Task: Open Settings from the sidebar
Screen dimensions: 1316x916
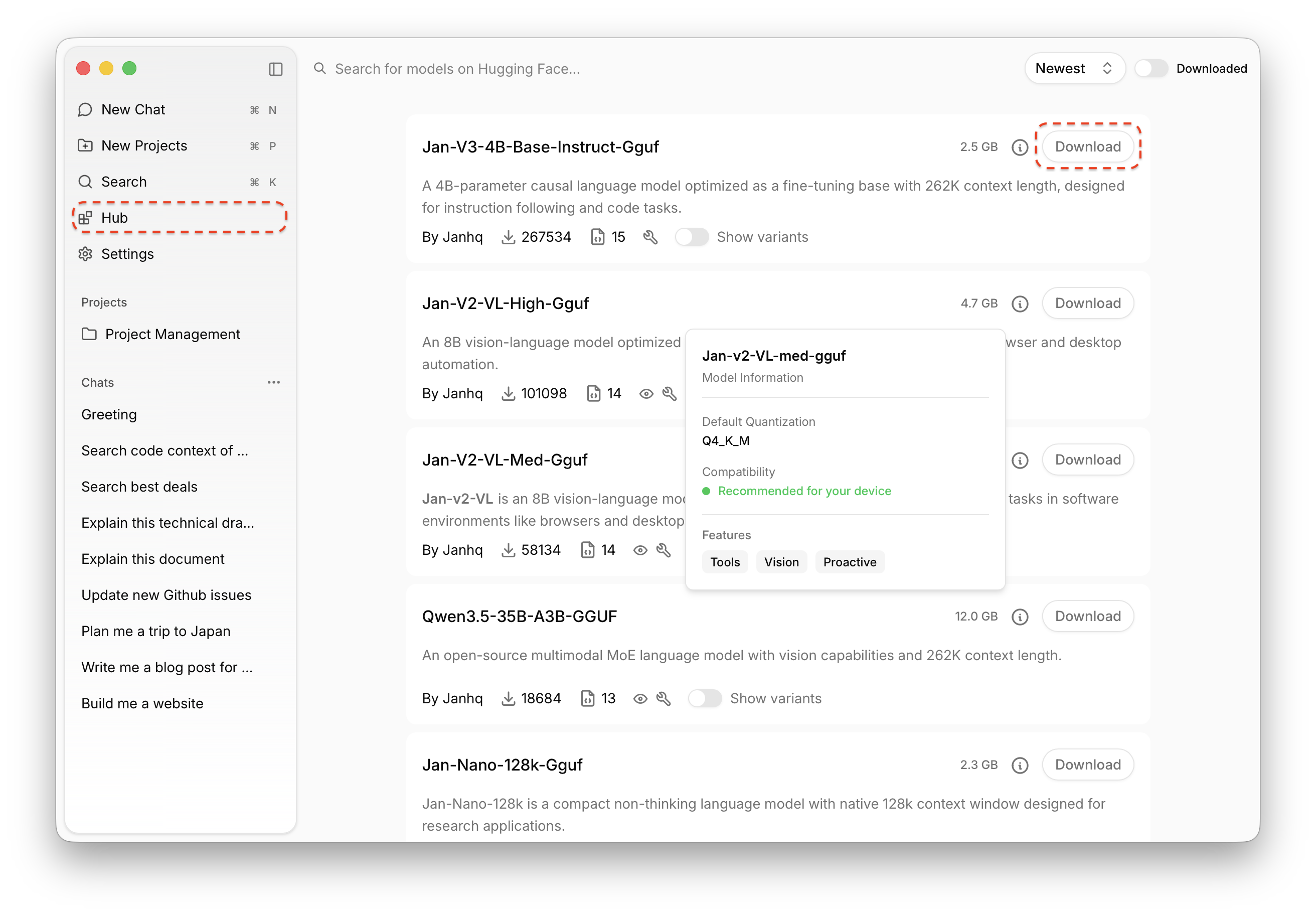Action: (127, 254)
